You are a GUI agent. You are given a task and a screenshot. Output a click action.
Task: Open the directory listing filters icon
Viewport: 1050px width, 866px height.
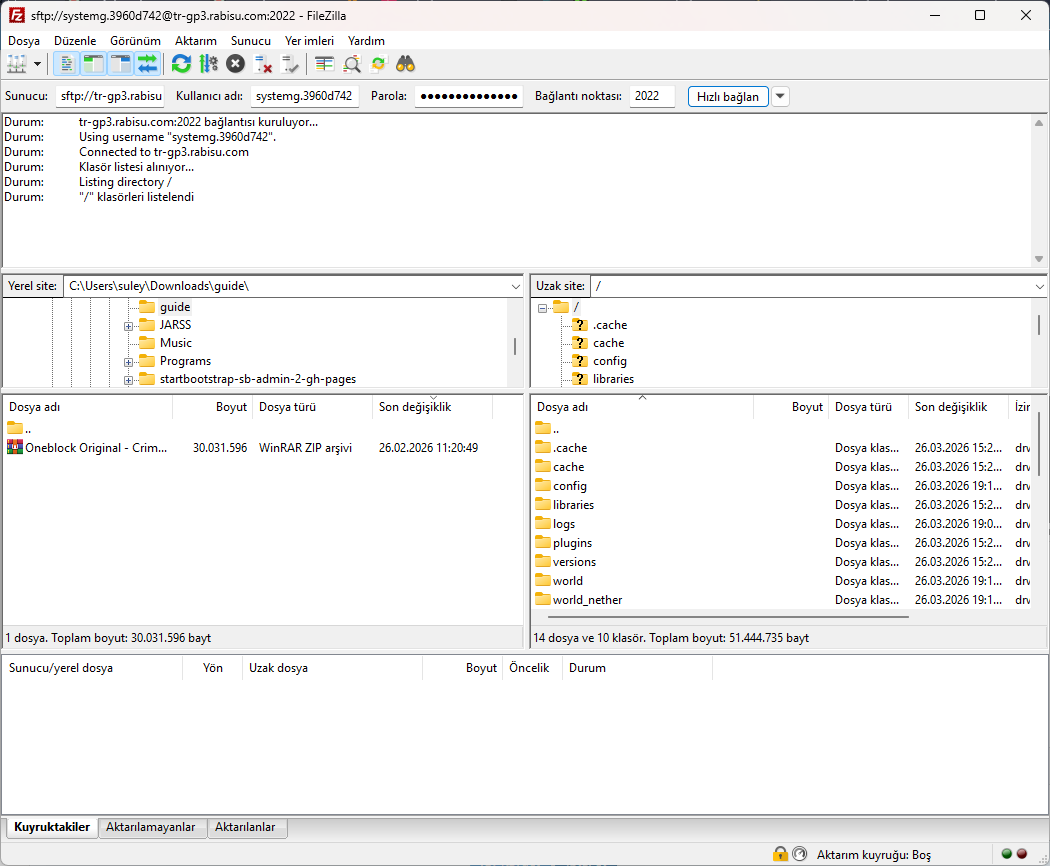tap(324, 64)
